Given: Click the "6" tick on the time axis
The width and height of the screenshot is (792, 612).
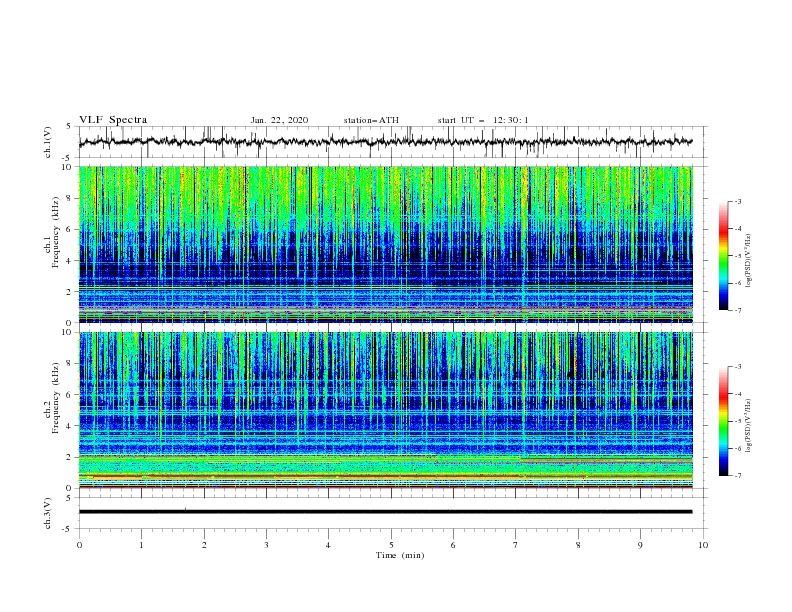Looking at the screenshot, I should (x=453, y=545).
